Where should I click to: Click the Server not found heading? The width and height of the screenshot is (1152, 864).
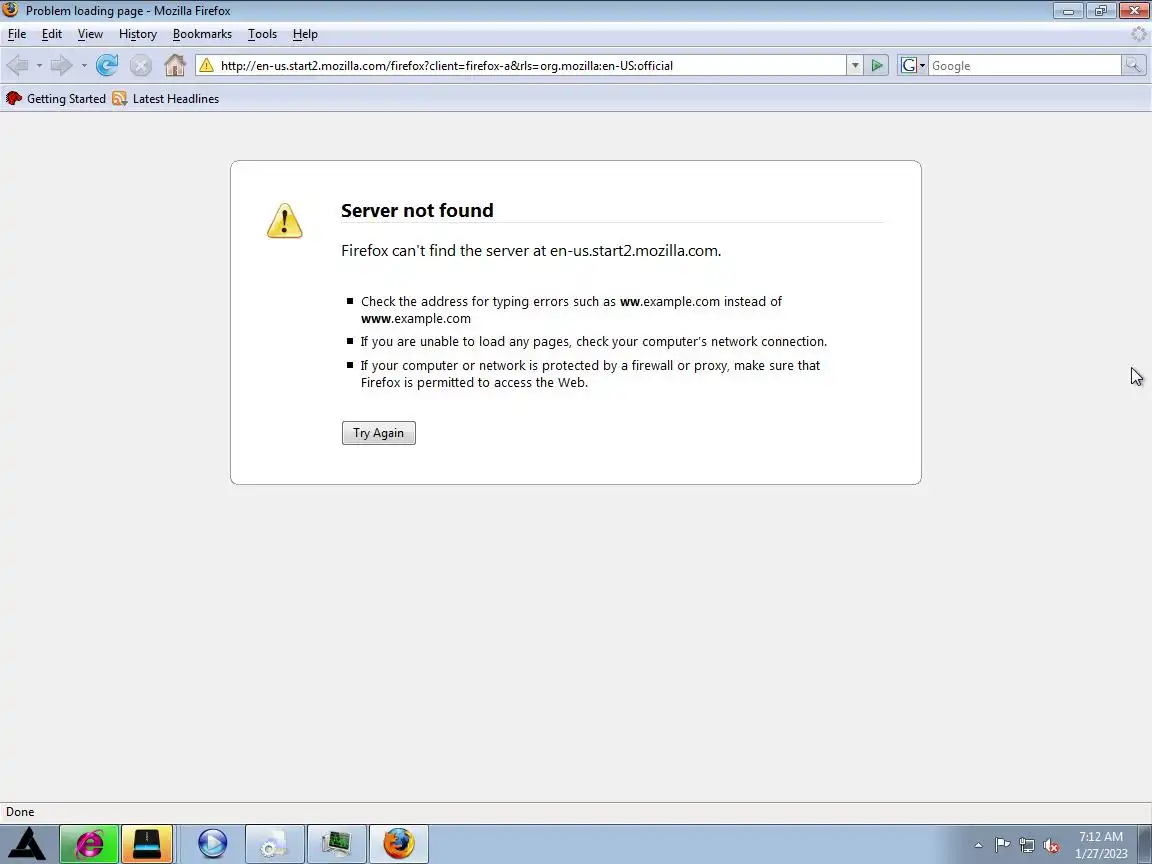(x=417, y=210)
